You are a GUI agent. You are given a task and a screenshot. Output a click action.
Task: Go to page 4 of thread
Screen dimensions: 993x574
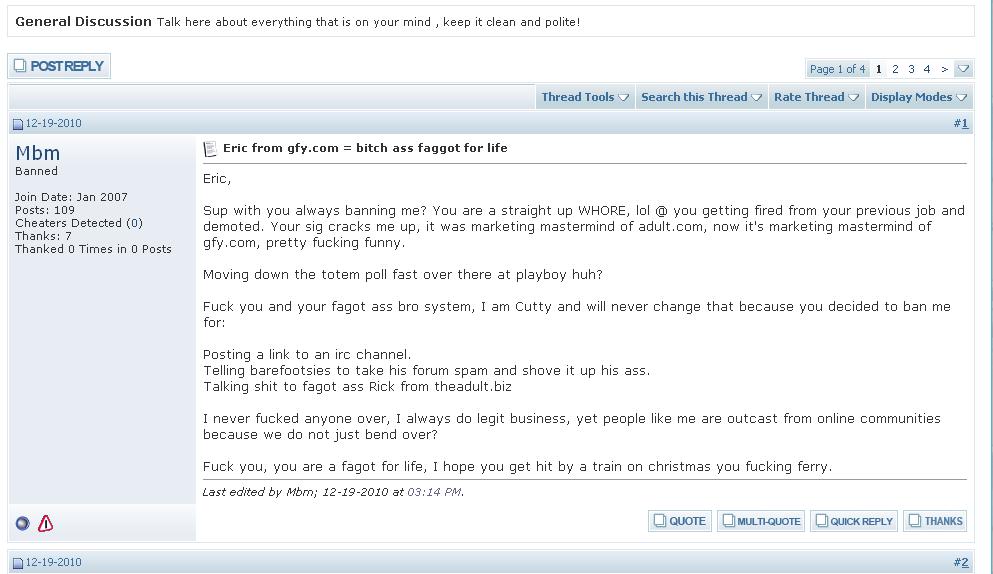(927, 69)
